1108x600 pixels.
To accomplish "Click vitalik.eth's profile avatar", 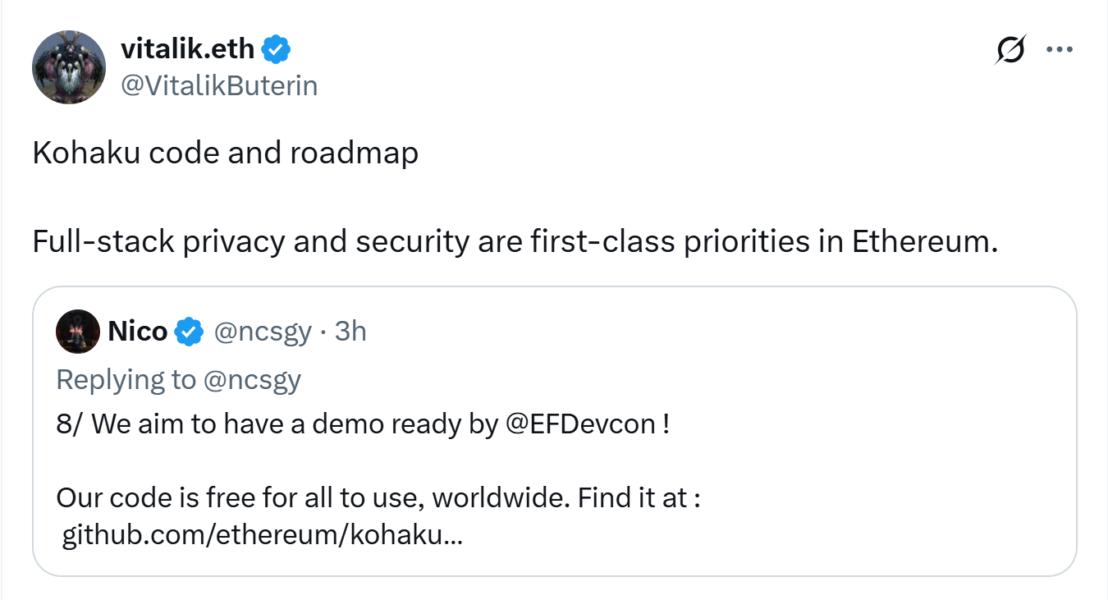I will tap(69, 67).
